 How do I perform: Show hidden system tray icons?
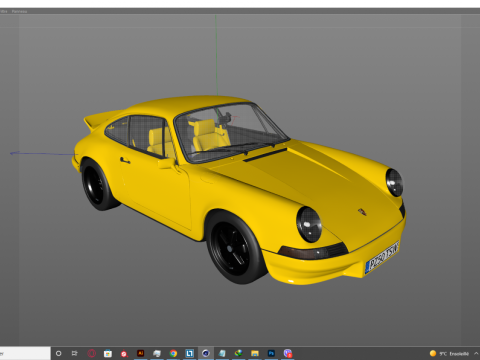[x=476, y=353]
